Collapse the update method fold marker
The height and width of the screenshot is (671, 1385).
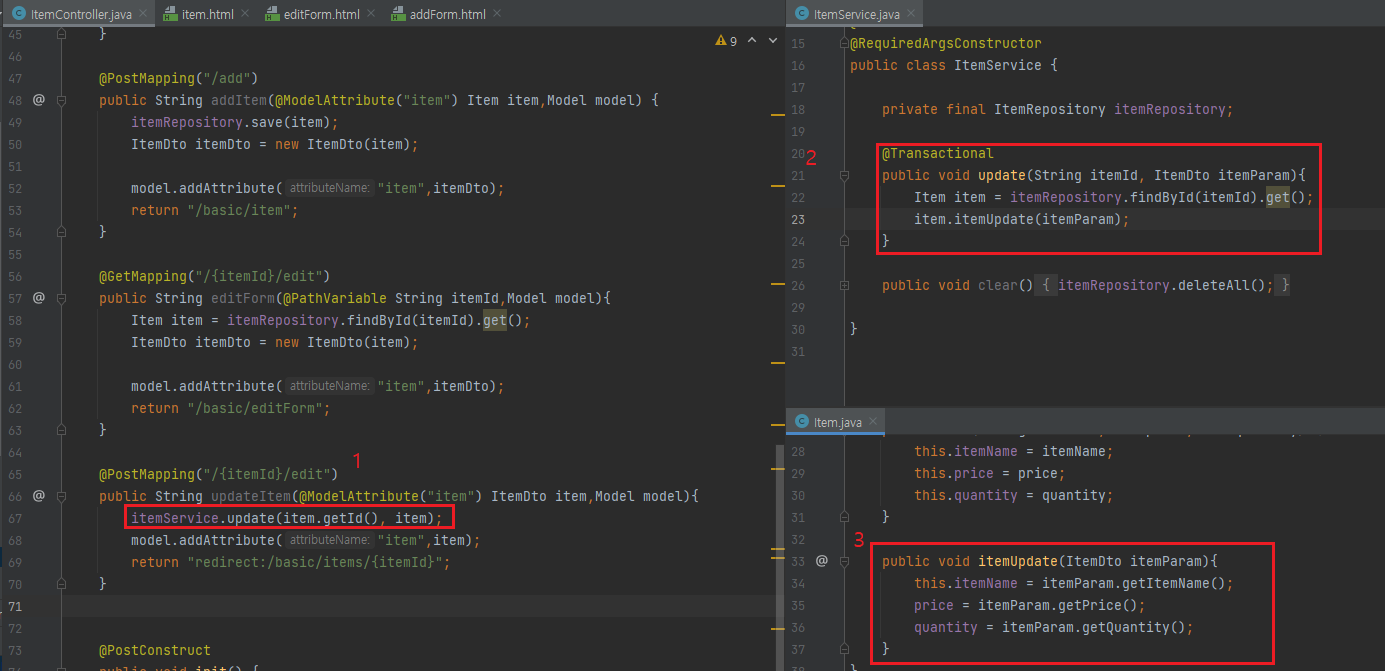coord(845,175)
